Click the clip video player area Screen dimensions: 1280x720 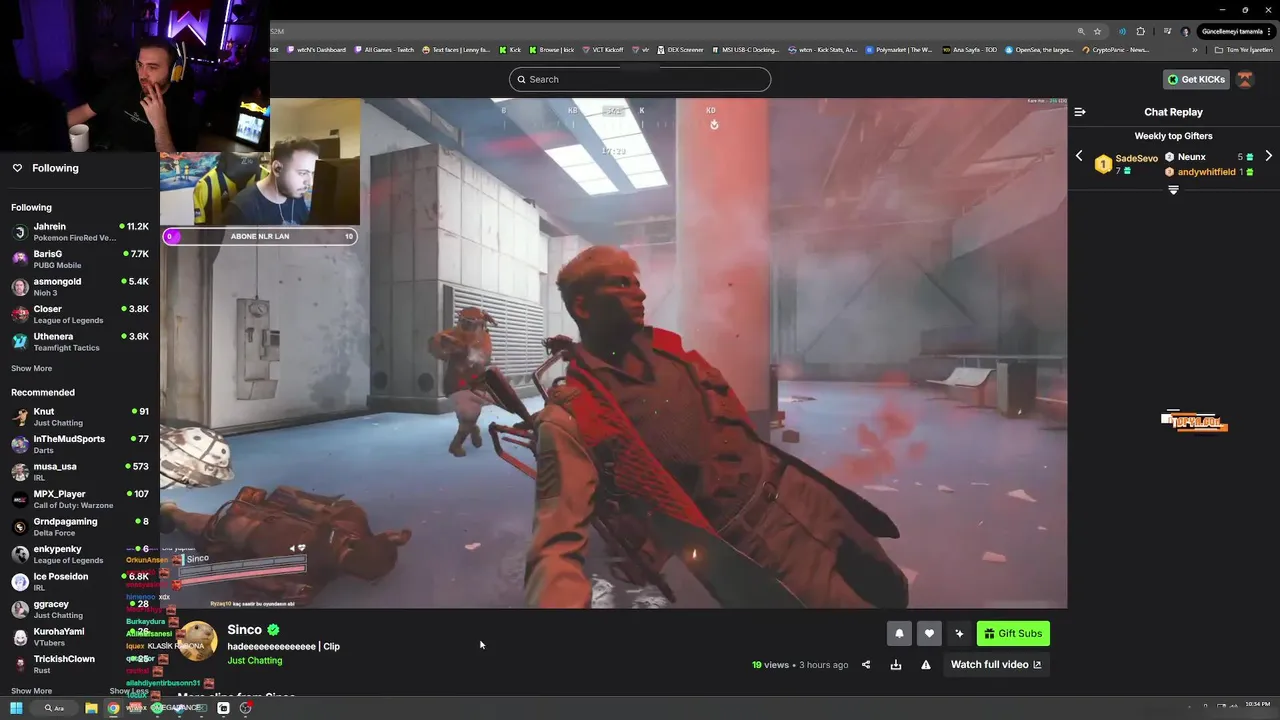tap(613, 353)
